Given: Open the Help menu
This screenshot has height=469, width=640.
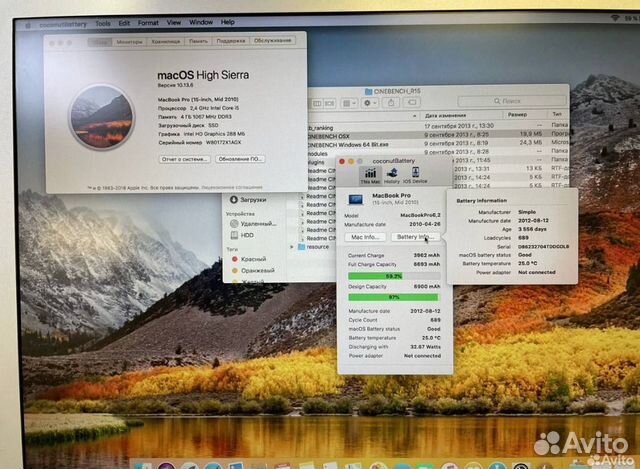Looking at the screenshot, I should point(227,22).
